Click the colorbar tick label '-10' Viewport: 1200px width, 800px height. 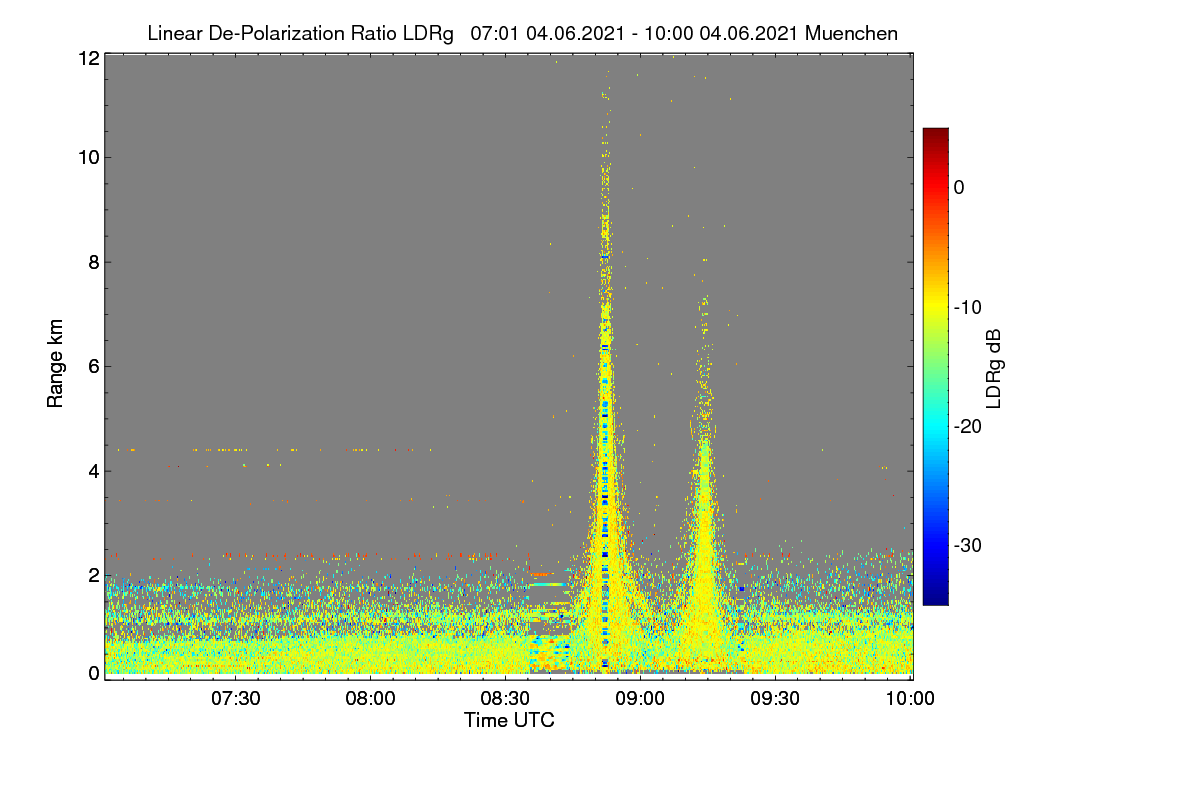pos(970,307)
